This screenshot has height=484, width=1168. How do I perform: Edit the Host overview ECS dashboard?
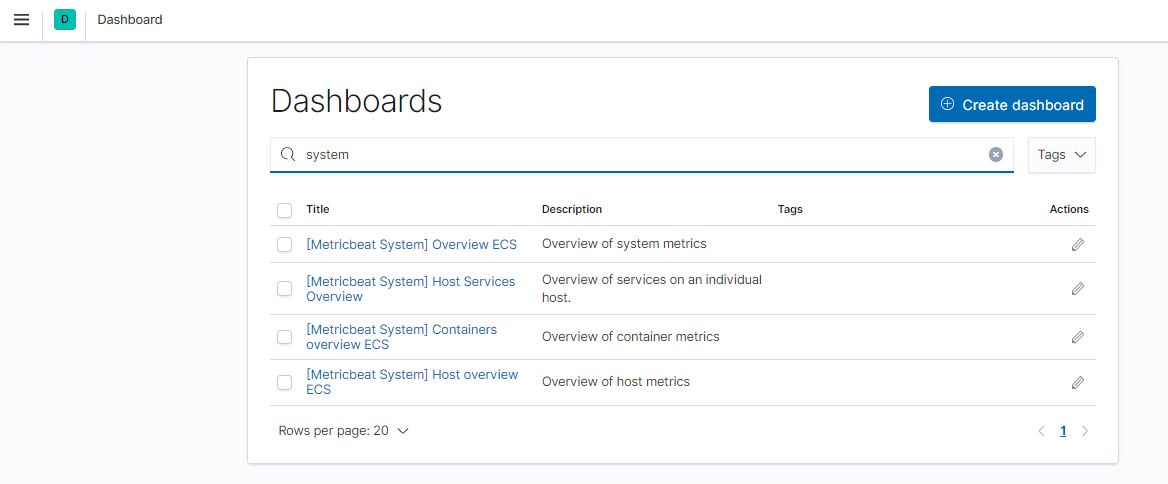click(x=1077, y=382)
